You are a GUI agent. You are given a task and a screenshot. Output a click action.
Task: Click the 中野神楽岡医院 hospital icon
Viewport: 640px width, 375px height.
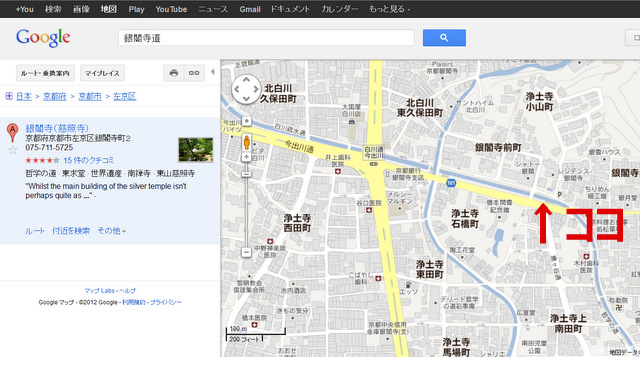coord(269,241)
